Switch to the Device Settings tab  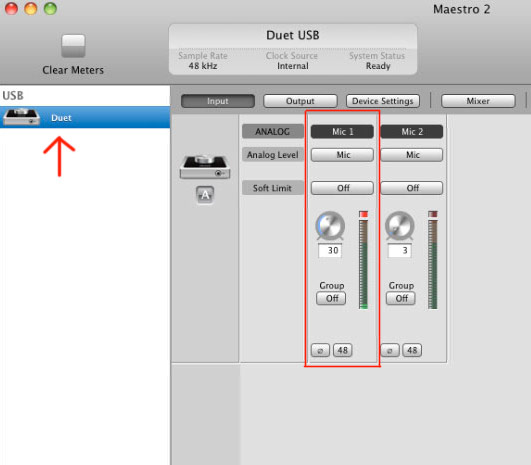(x=383, y=101)
